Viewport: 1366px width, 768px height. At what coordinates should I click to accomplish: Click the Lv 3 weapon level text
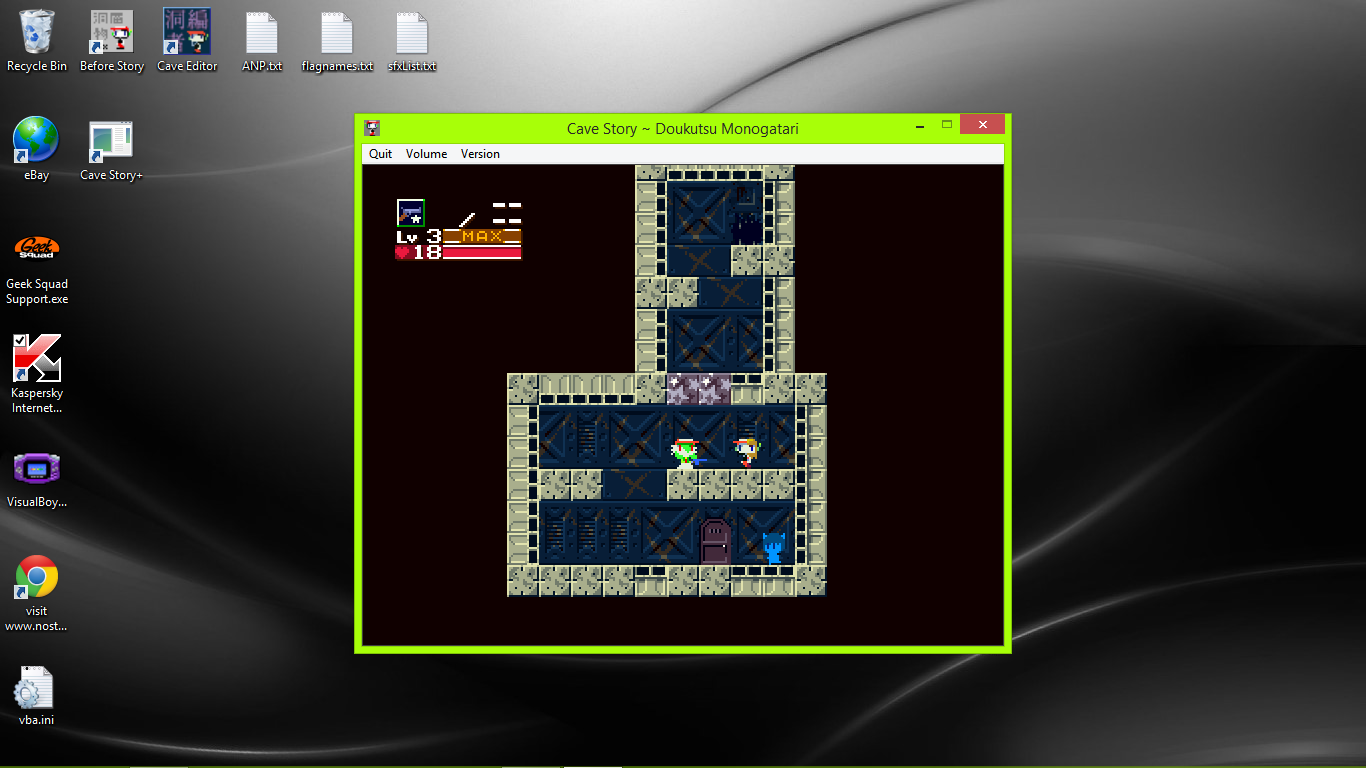(x=419, y=237)
